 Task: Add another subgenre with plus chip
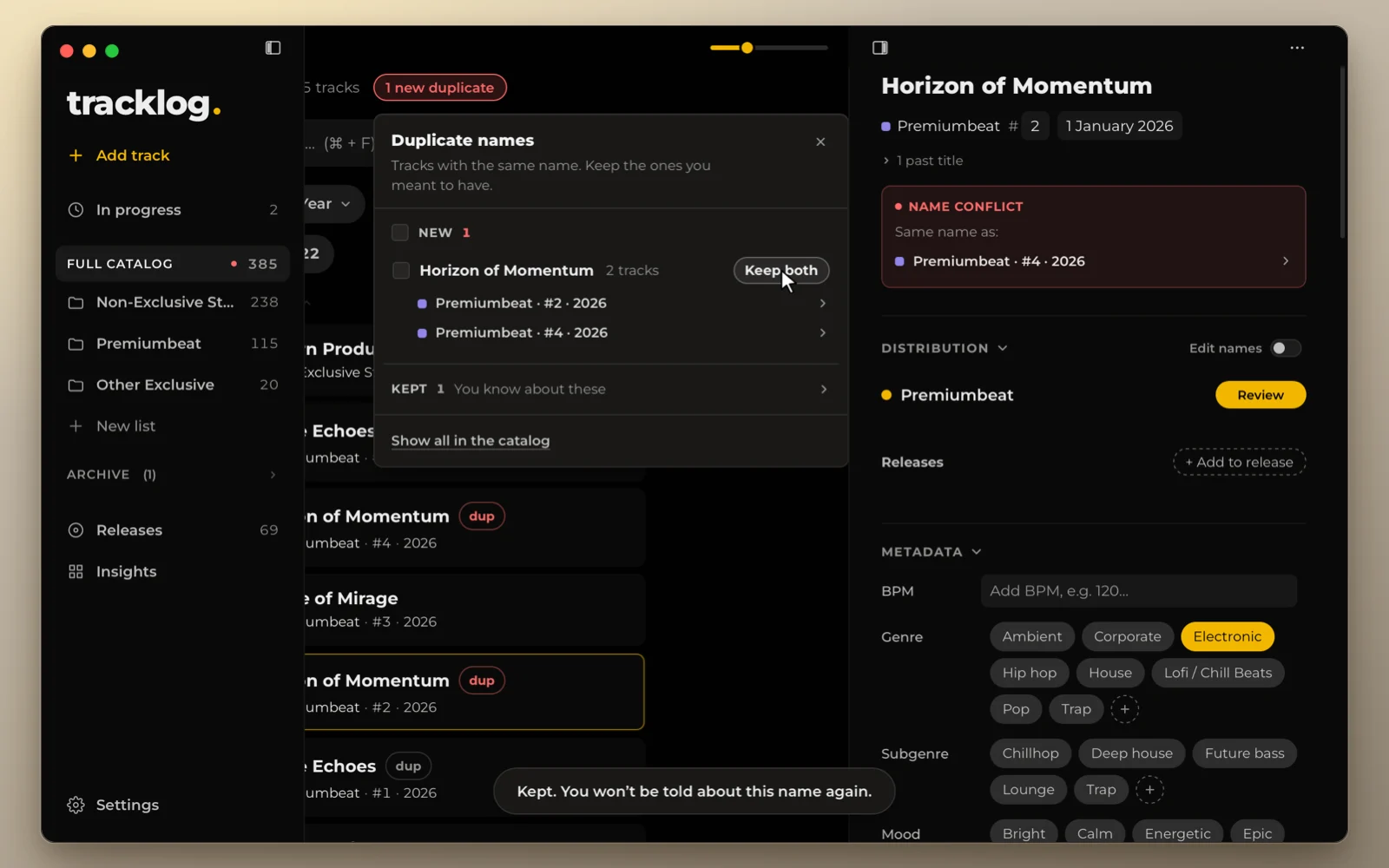click(x=1149, y=790)
